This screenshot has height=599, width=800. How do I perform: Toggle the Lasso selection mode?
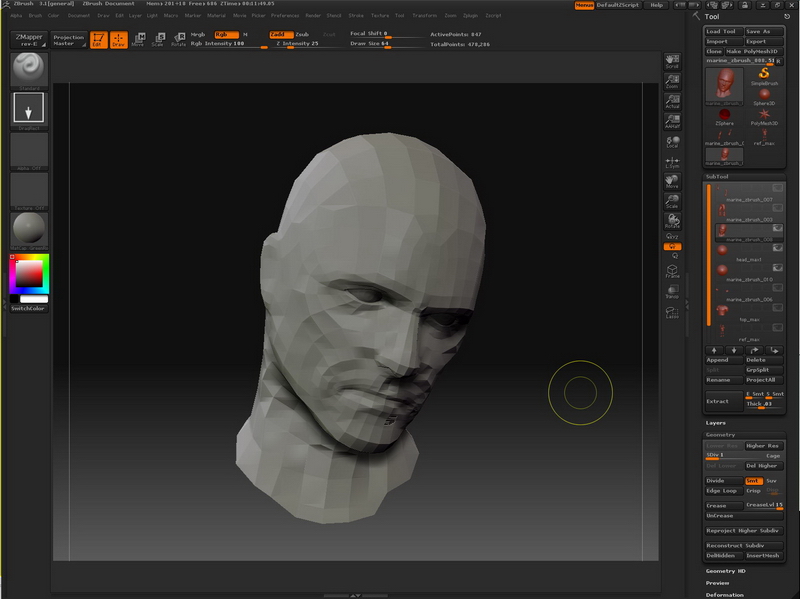click(x=672, y=312)
